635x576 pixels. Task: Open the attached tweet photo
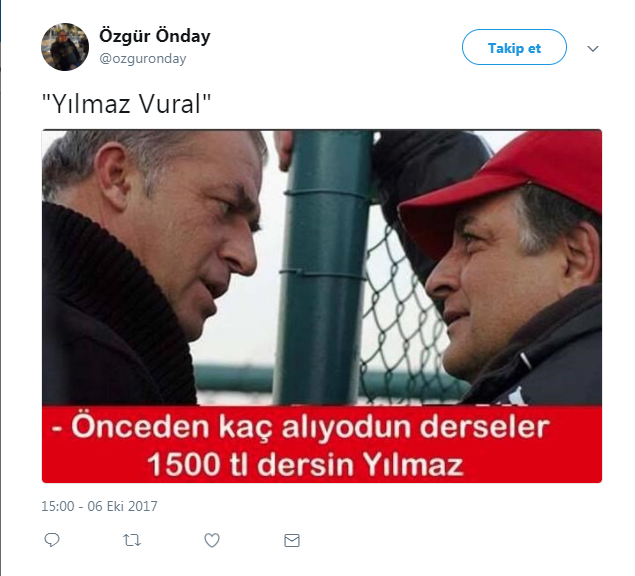click(x=322, y=306)
